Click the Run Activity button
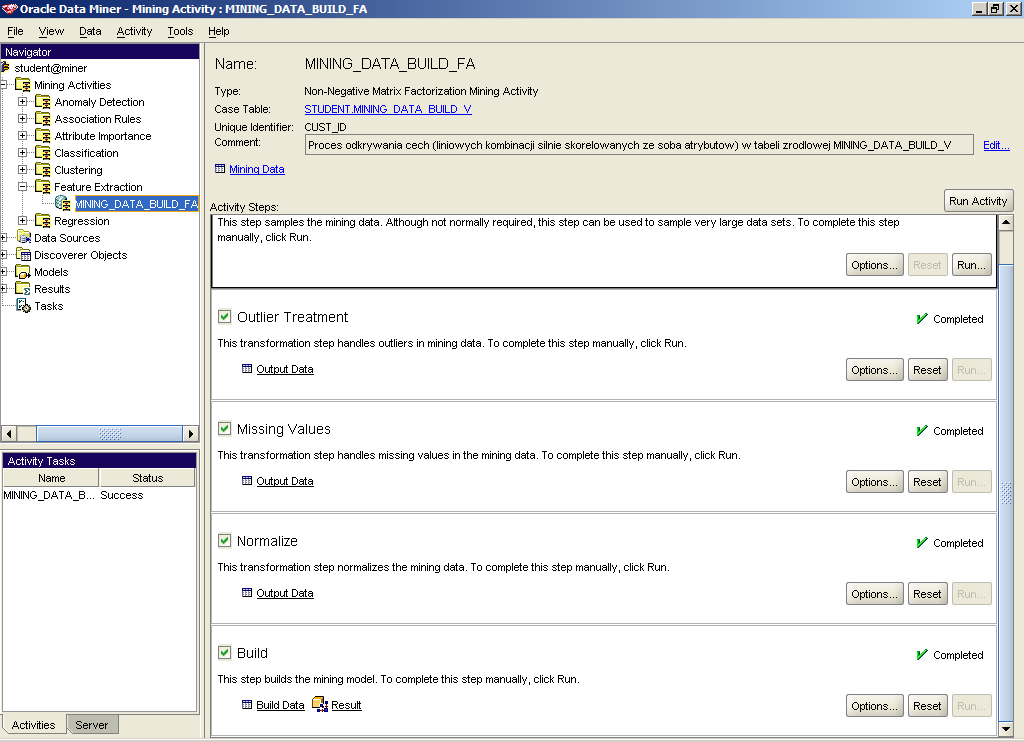This screenshot has width=1024, height=742. pyautogui.click(x=978, y=201)
